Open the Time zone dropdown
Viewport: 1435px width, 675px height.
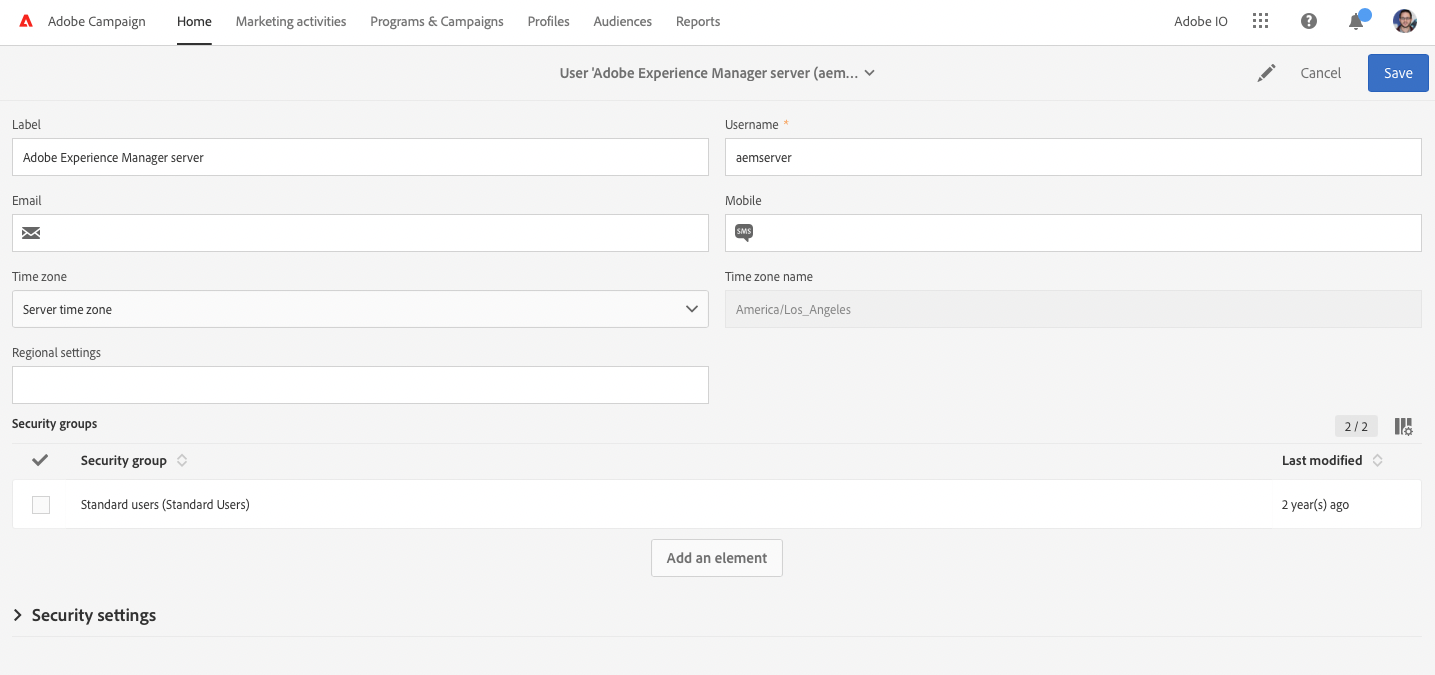tap(360, 309)
